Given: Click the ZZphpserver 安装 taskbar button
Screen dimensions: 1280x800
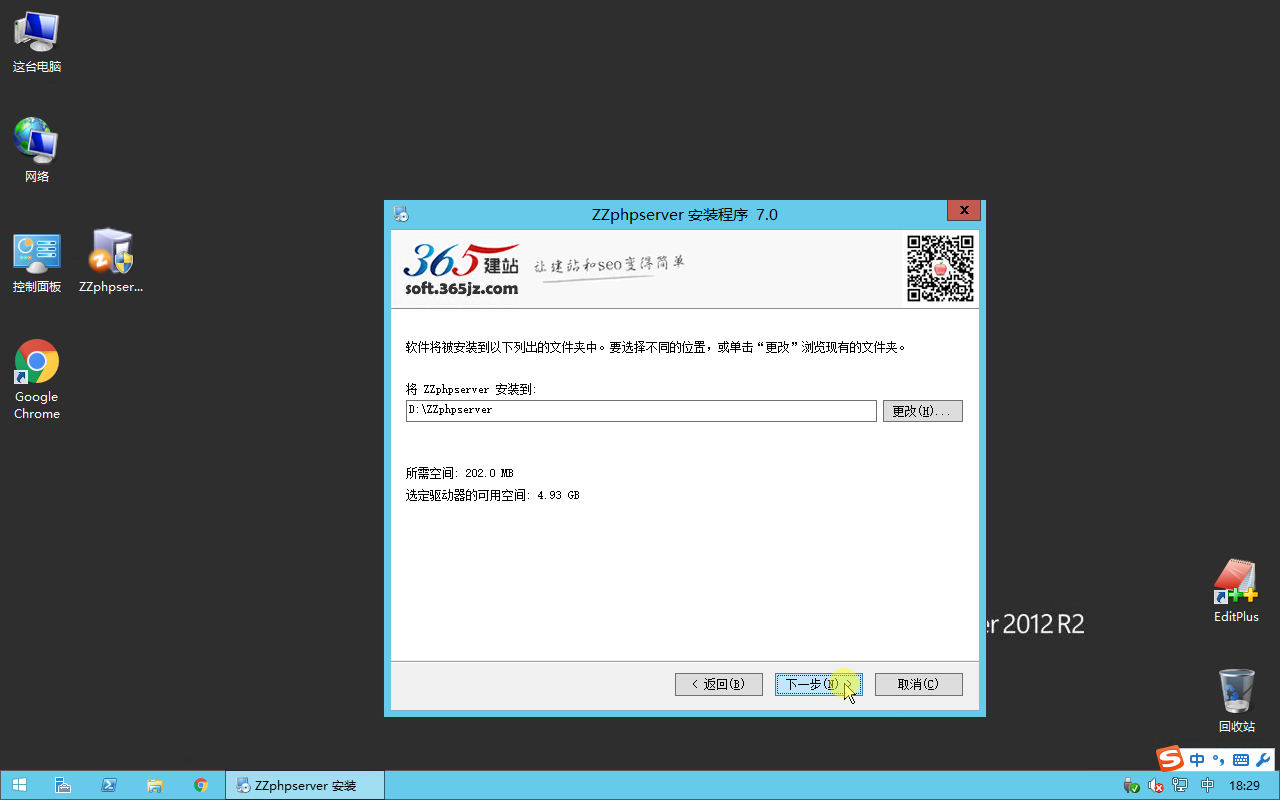Looking at the screenshot, I should point(305,785).
